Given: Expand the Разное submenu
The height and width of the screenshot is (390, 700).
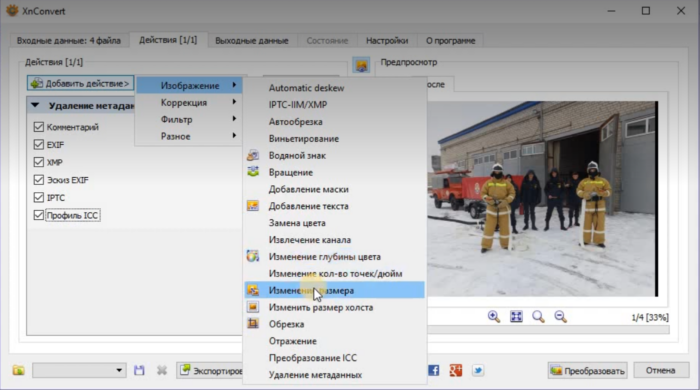Looking at the screenshot, I should coord(189,136).
